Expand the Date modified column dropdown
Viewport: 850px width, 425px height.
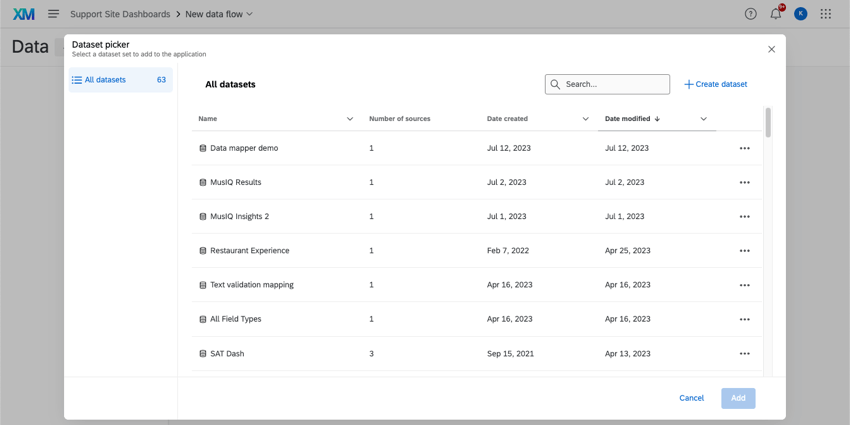[x=704, y=119]
